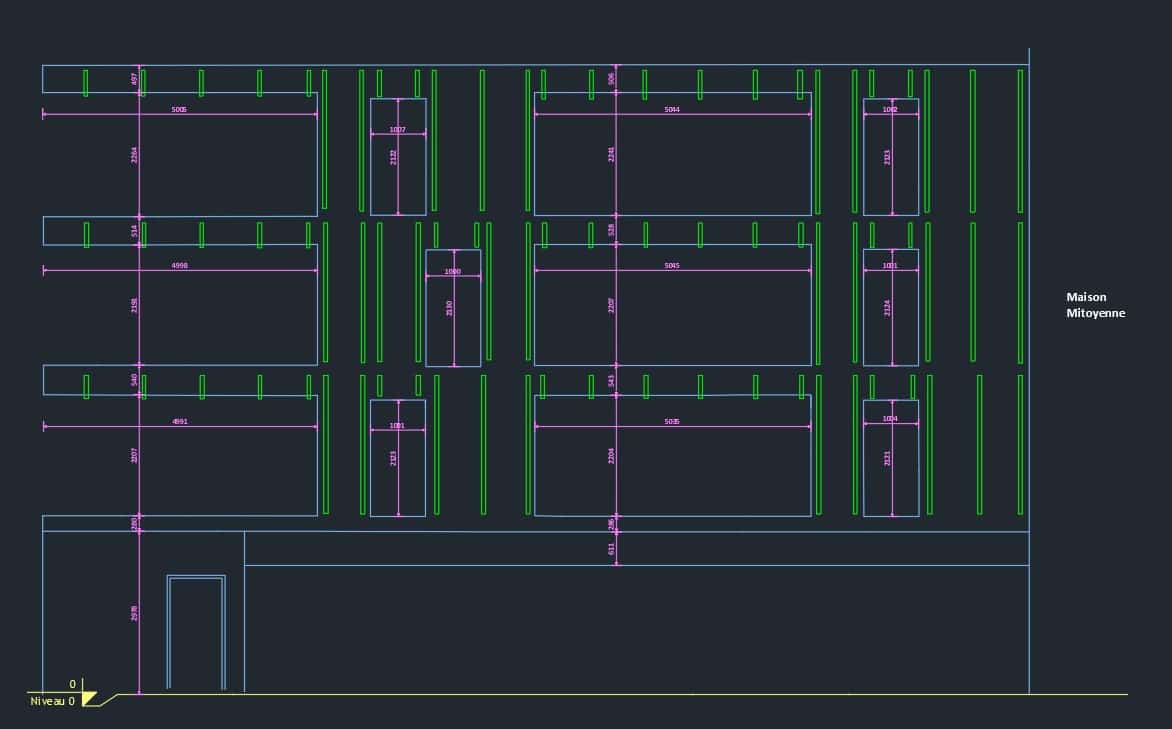Click the "Niveau 0" text label
This screenshot has height=729, width=1172.
52,701
